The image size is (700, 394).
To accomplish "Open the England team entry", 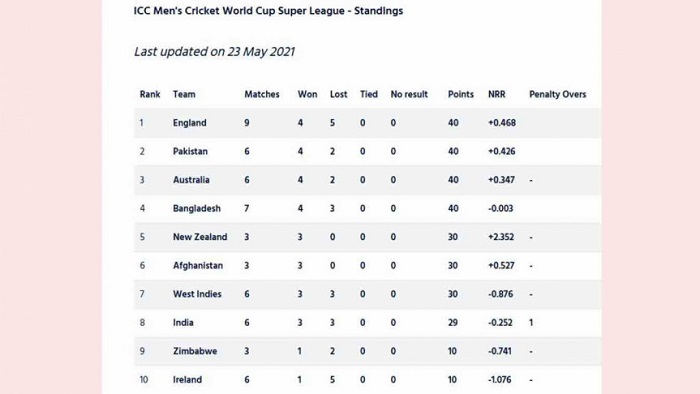I will coord(189,123).
